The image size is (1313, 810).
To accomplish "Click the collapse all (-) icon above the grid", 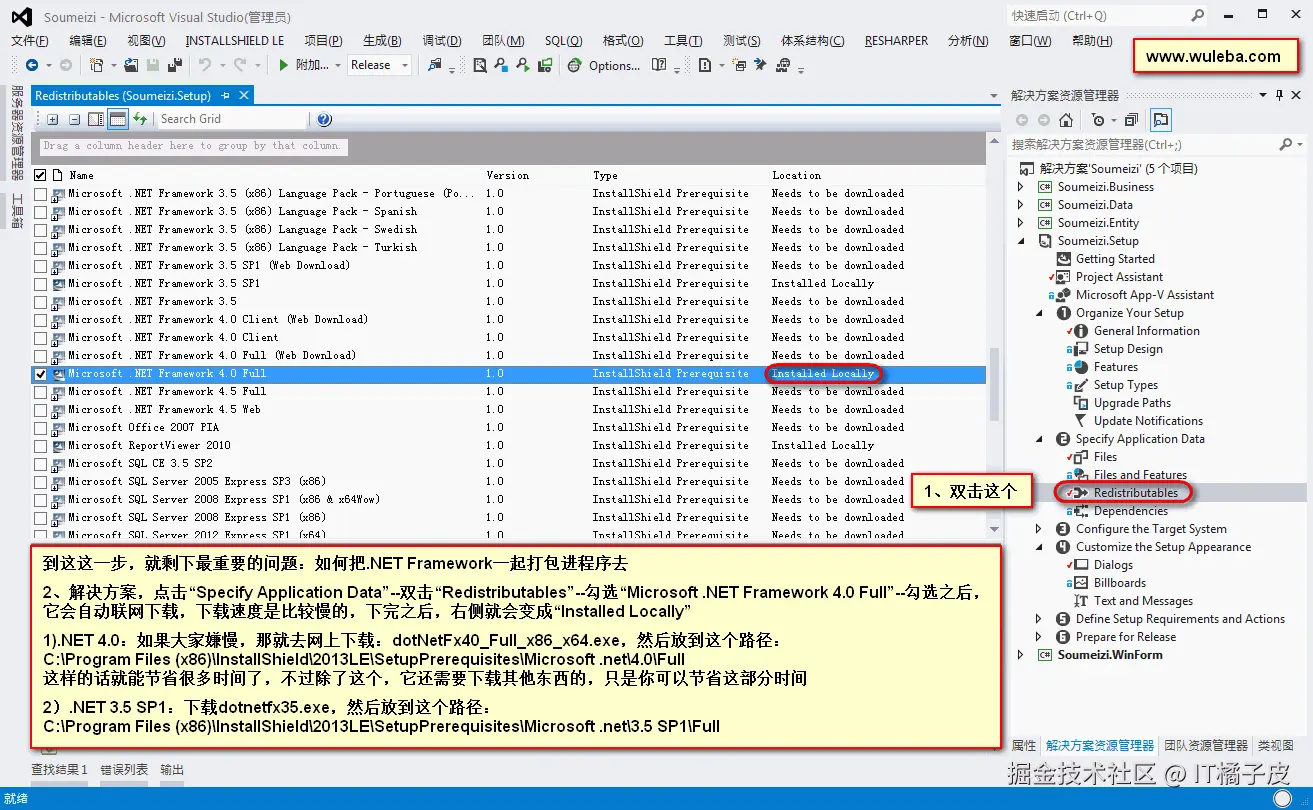I will pyautogui.click(x=74, y=119).
